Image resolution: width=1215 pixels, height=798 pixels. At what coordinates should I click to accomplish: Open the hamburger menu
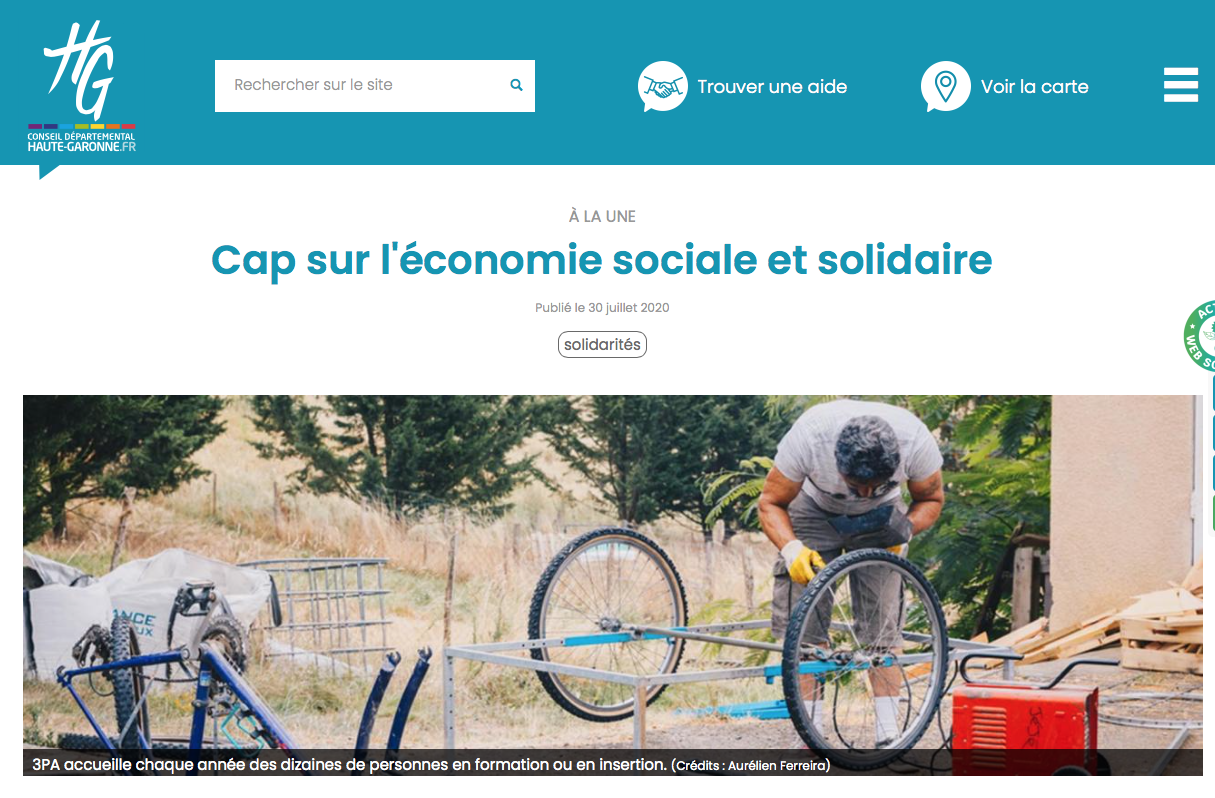(1181, 85)
